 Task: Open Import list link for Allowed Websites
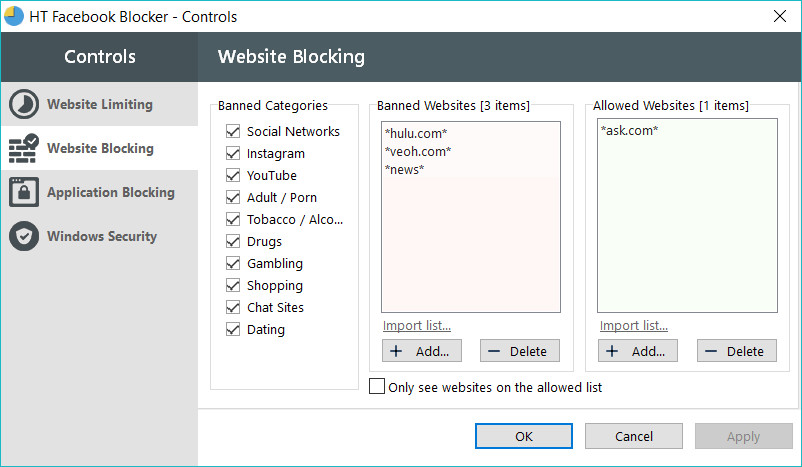point(634,325)
